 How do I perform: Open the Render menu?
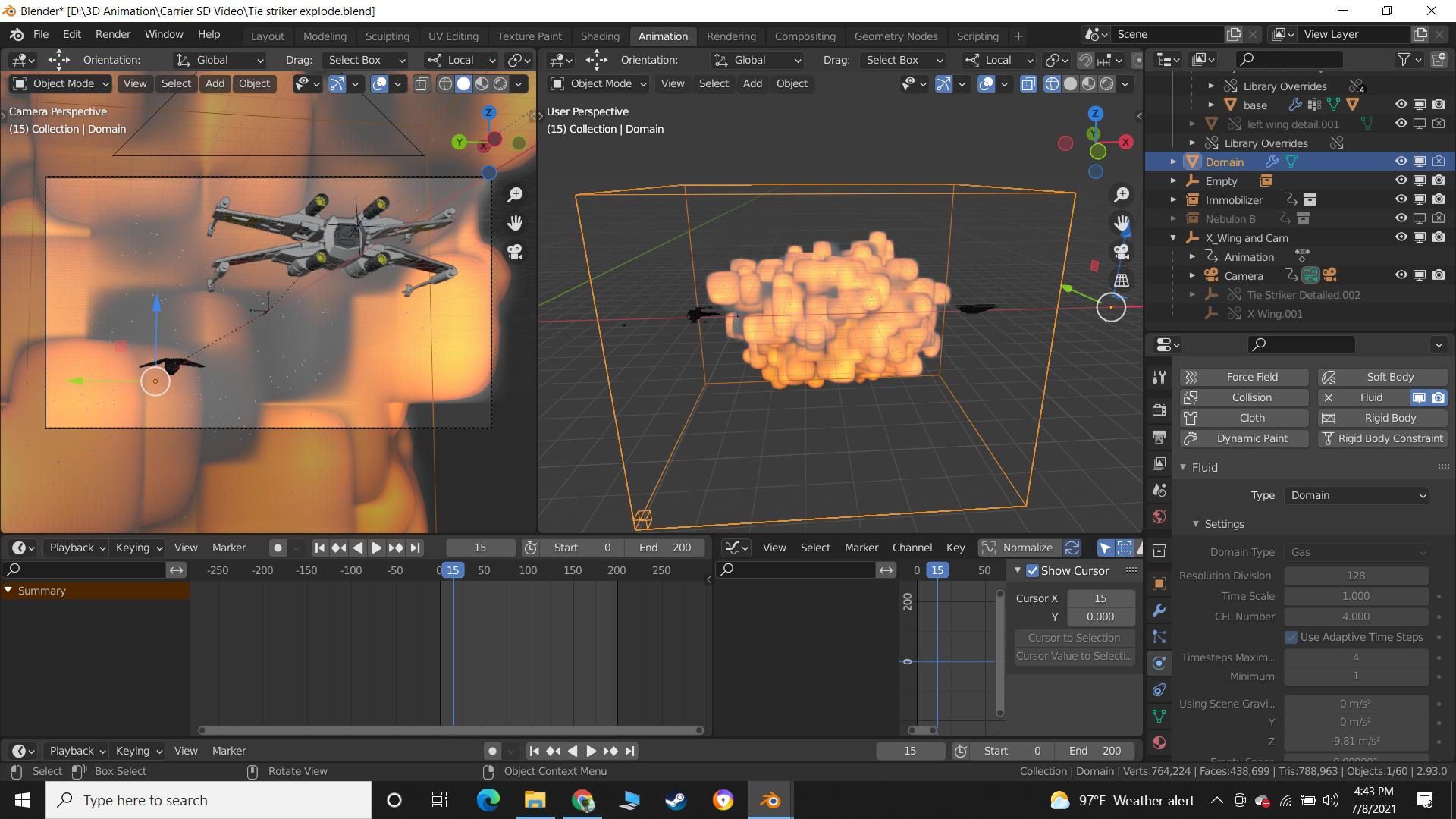point(113,34)
